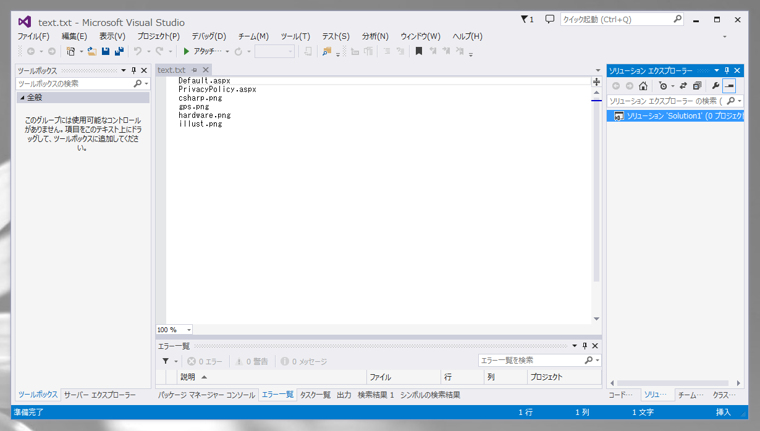The image size is (760, 431).
Task: Open the feedback speech bubble icon
Action: click(x=549, y=19)
